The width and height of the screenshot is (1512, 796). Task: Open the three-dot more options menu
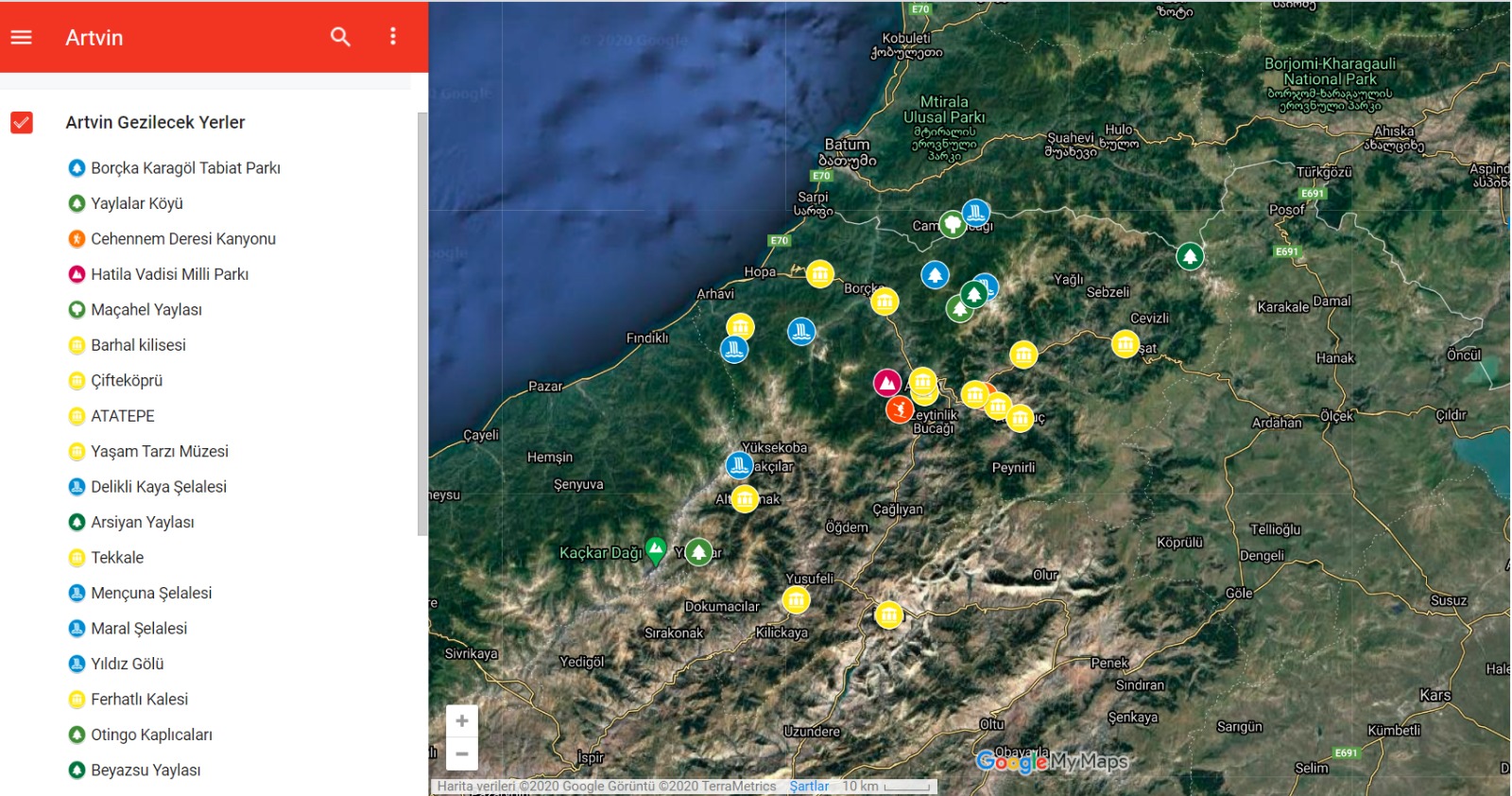click(x=393, y=37)
